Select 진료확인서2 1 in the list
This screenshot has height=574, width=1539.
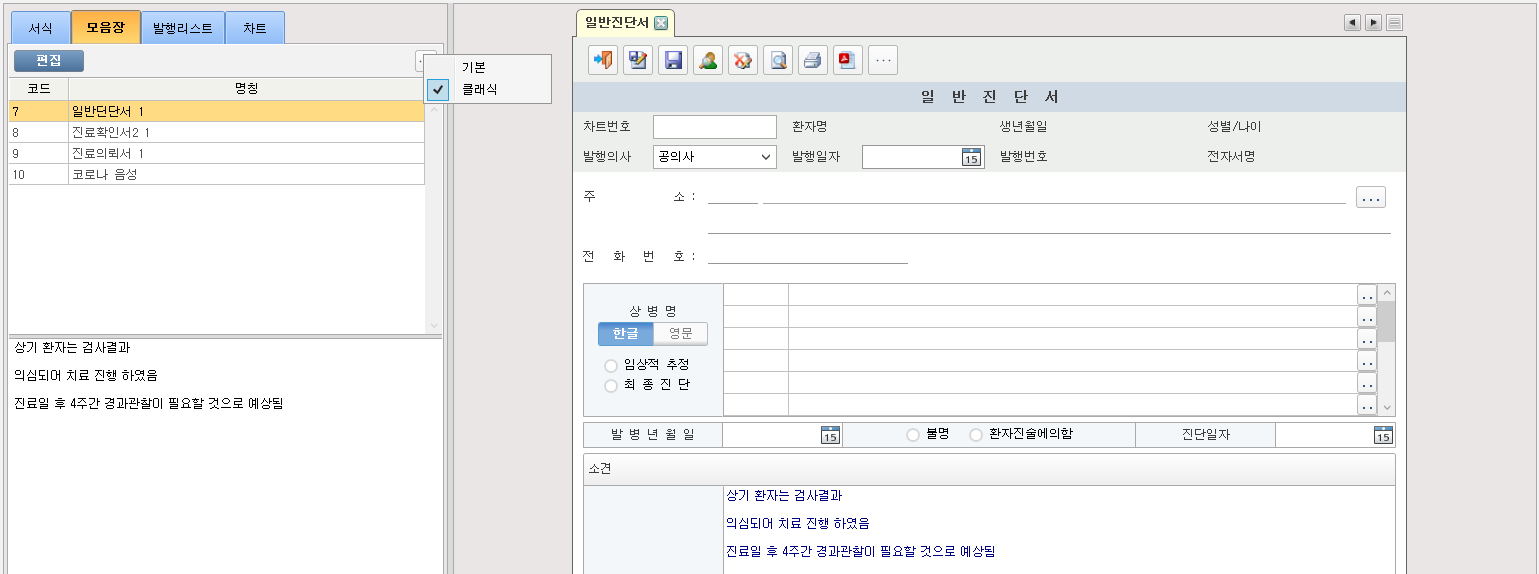point(110,132)
